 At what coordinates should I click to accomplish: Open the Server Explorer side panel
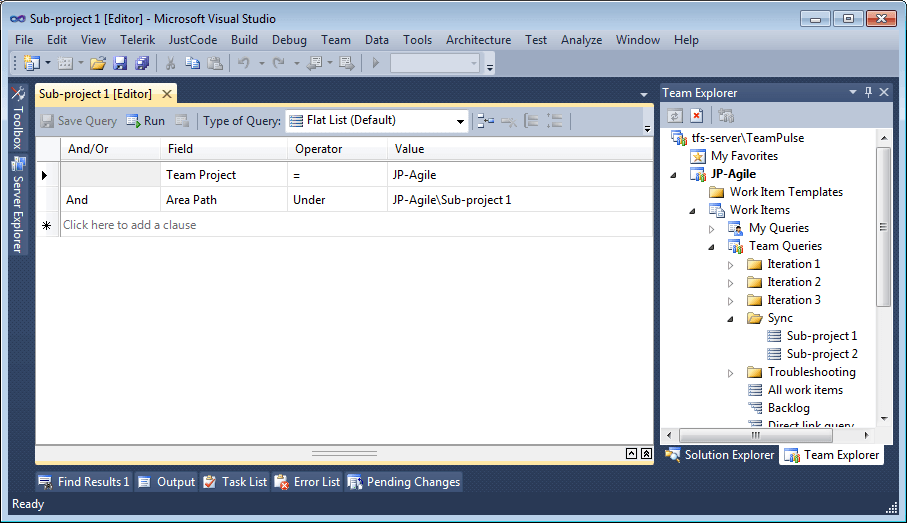click(x=18, y=205)
